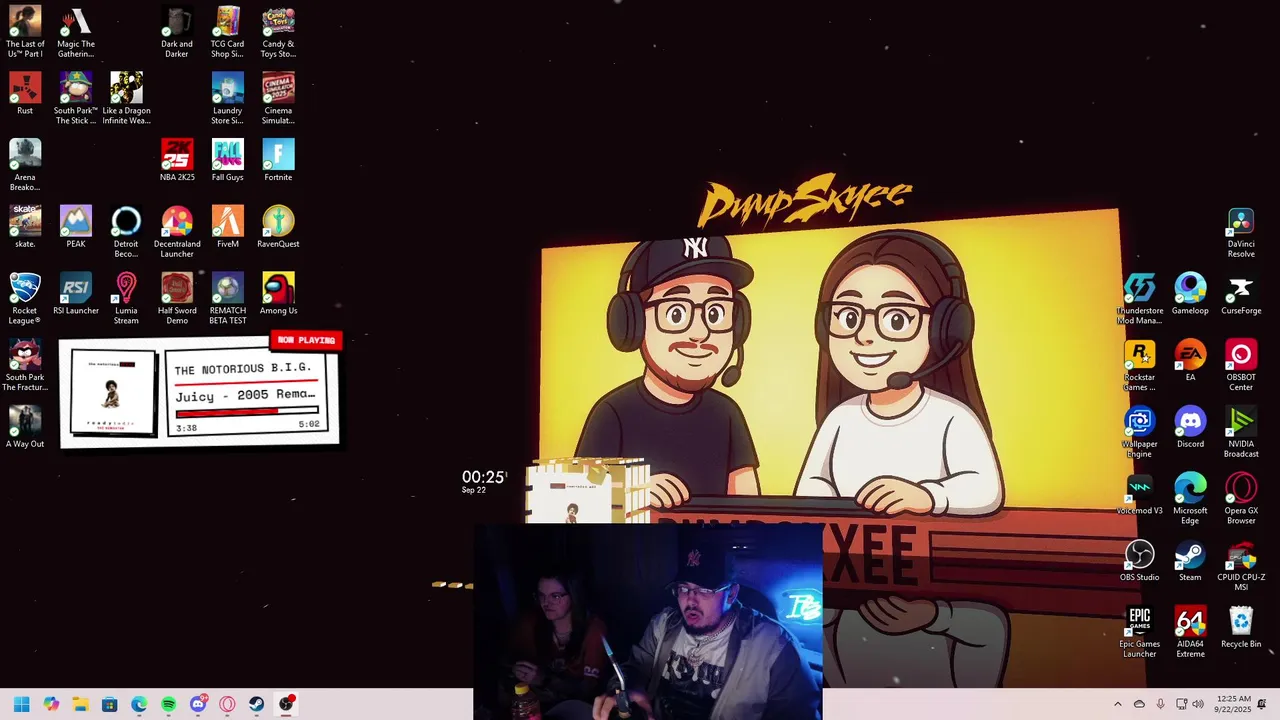Select AIDA64 Extreme desktop icon
The image size is (1280, 720).
1190,632
